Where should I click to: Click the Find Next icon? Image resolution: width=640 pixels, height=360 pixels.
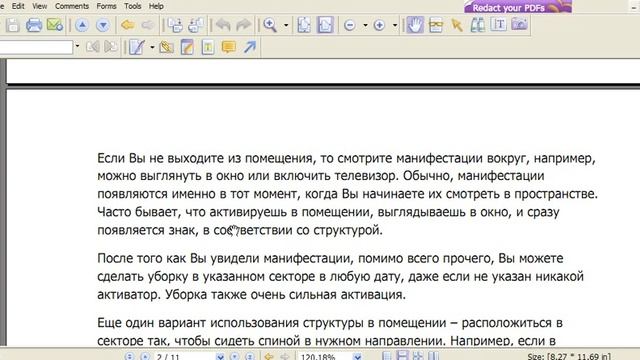[x=110, y=47]
